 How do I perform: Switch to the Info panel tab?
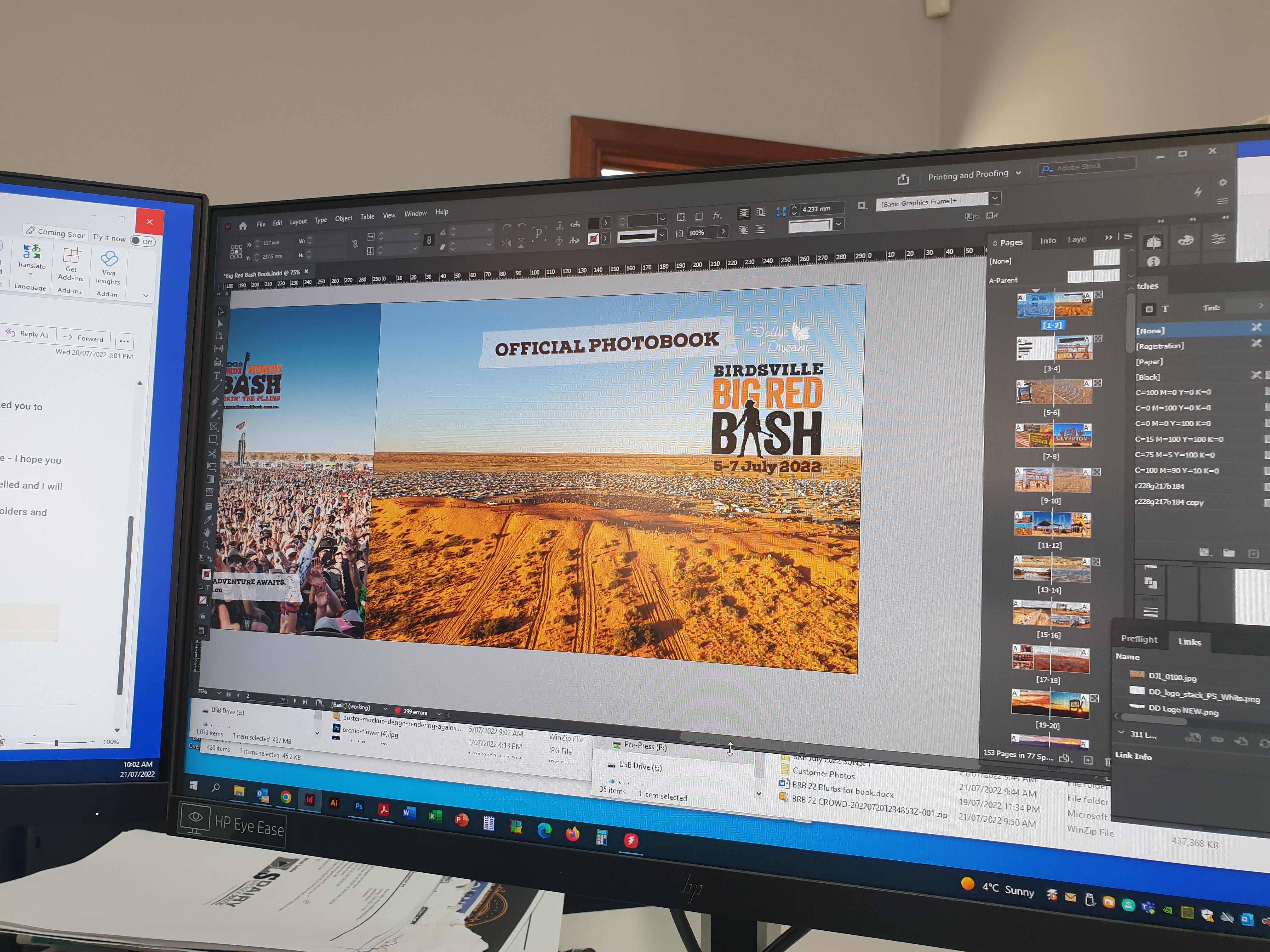(1048, 241)
